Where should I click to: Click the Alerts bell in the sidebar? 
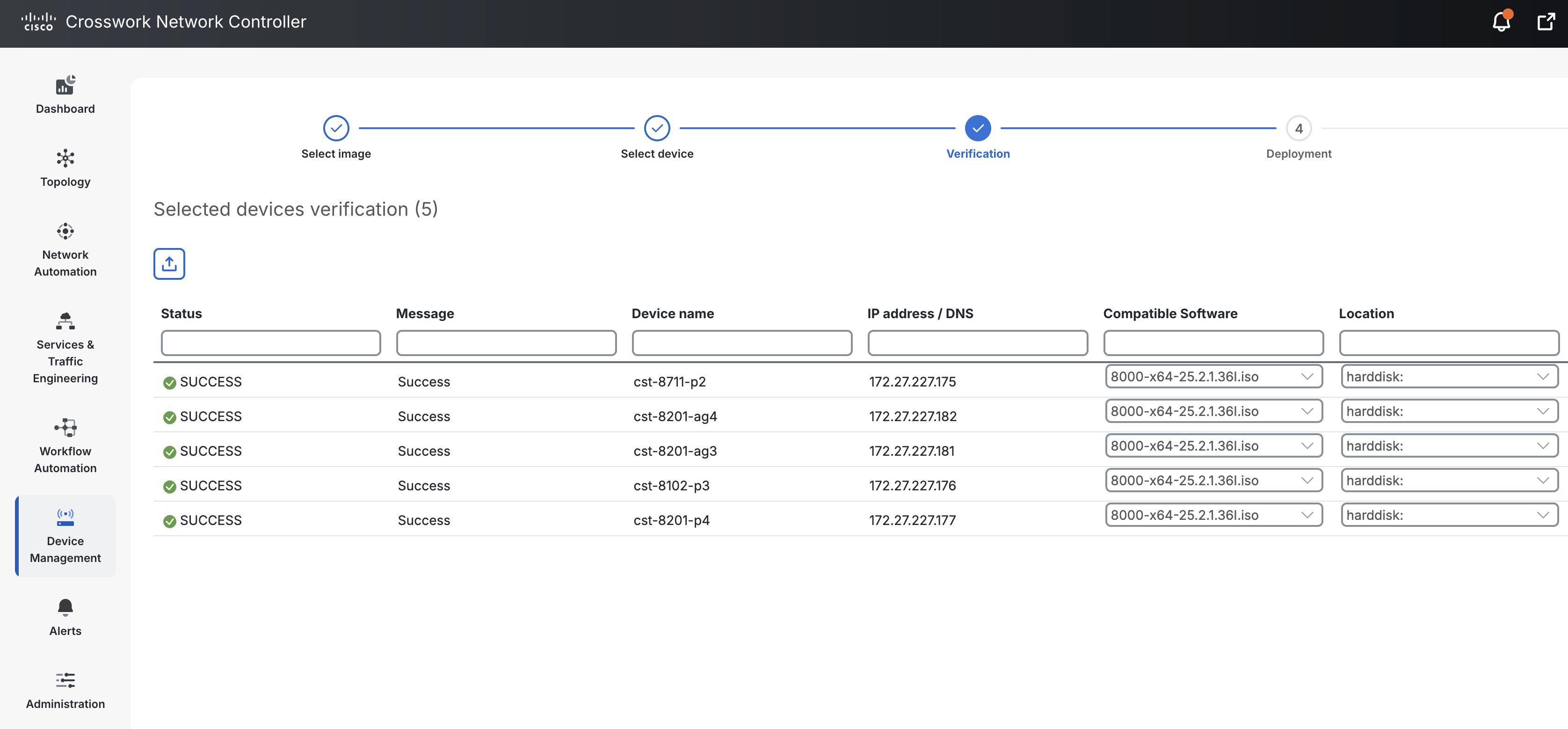pyautogui.click(x=65, y=607)
